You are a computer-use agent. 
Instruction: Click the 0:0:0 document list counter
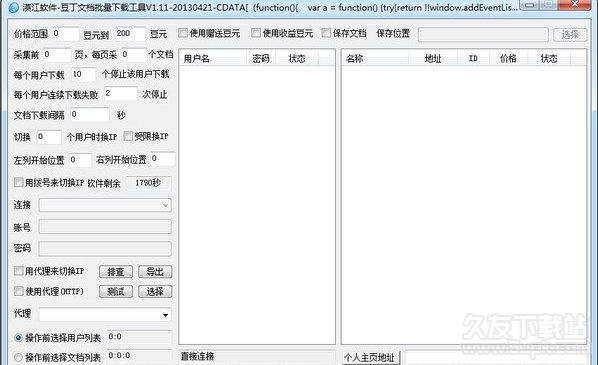(x=139, y=356)
